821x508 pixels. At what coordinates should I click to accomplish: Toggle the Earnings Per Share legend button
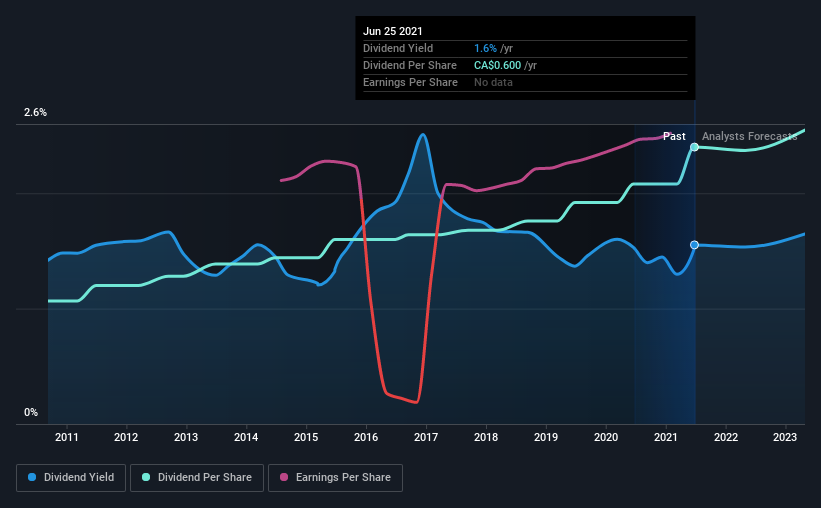(x=335, y=478)
